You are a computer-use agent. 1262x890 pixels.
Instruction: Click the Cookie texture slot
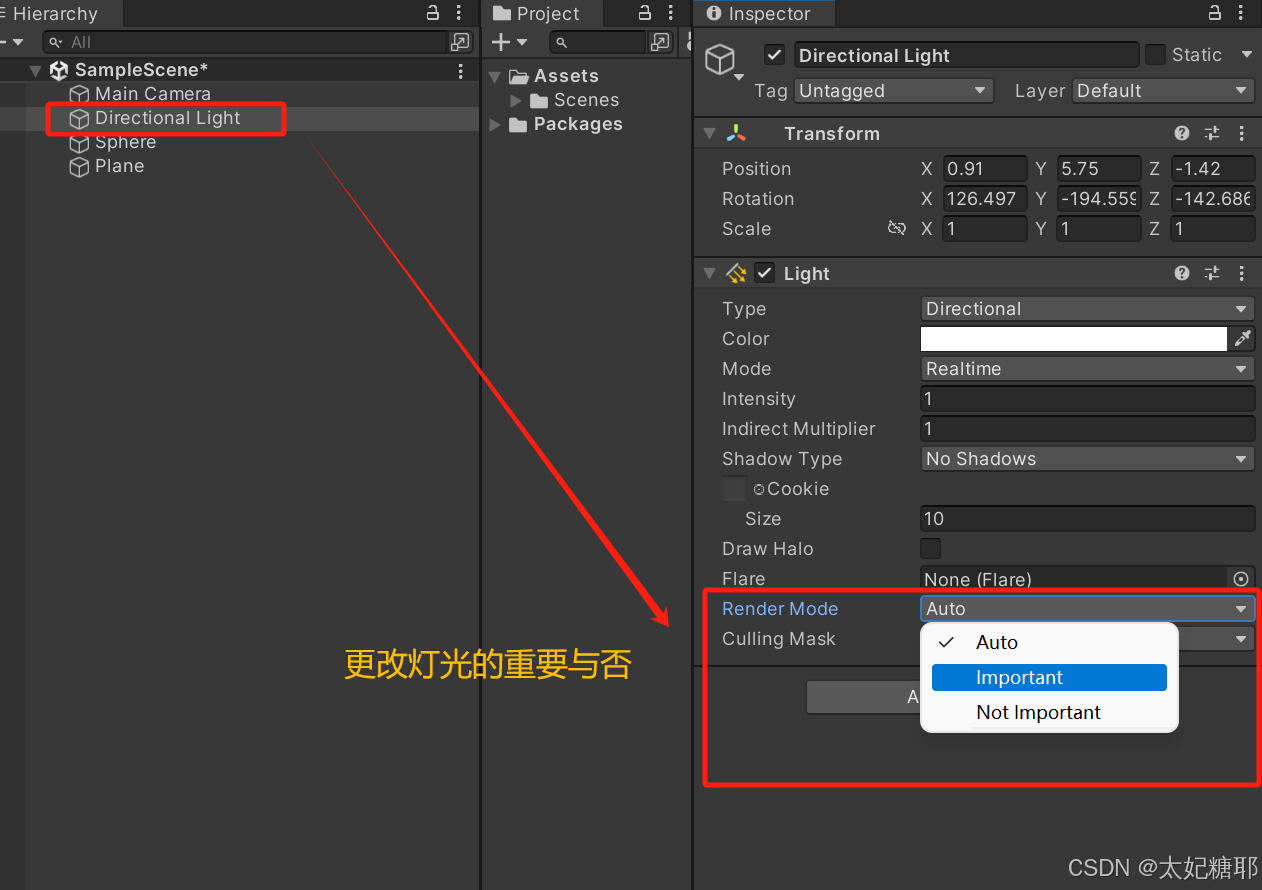734,489
